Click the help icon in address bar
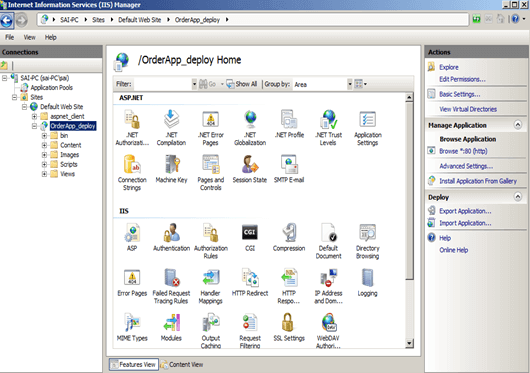 pos(515,19)
